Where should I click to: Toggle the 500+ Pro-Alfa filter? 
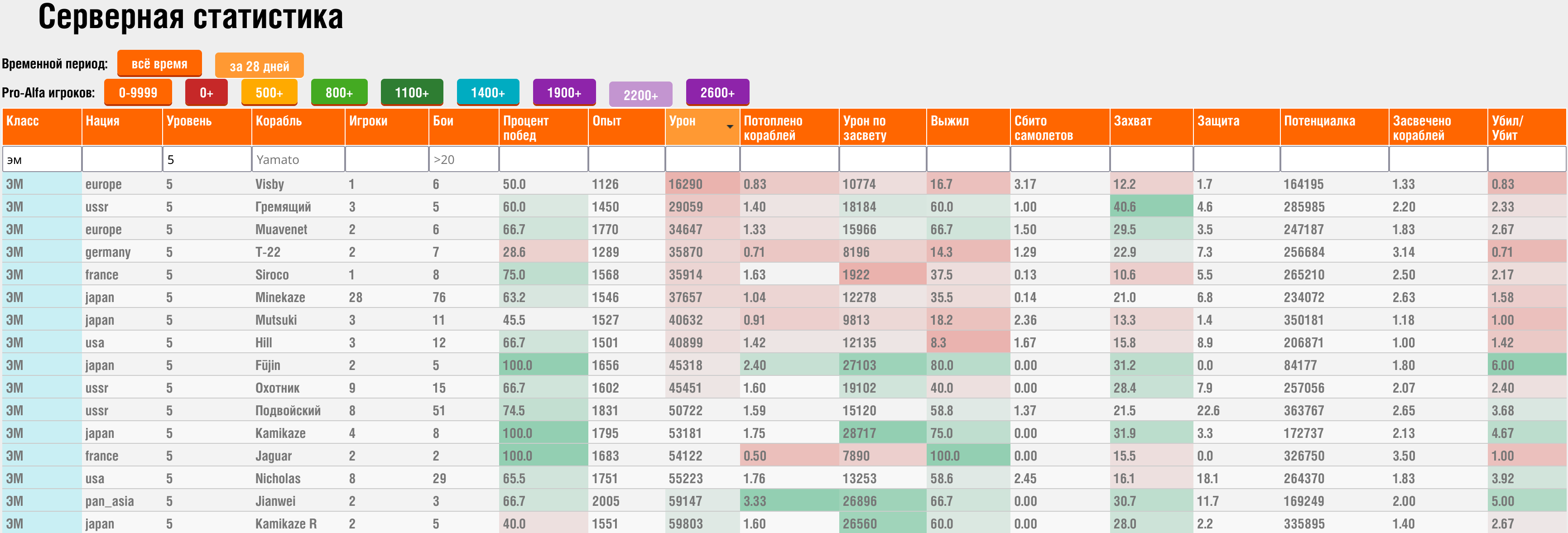pos(269,92)
